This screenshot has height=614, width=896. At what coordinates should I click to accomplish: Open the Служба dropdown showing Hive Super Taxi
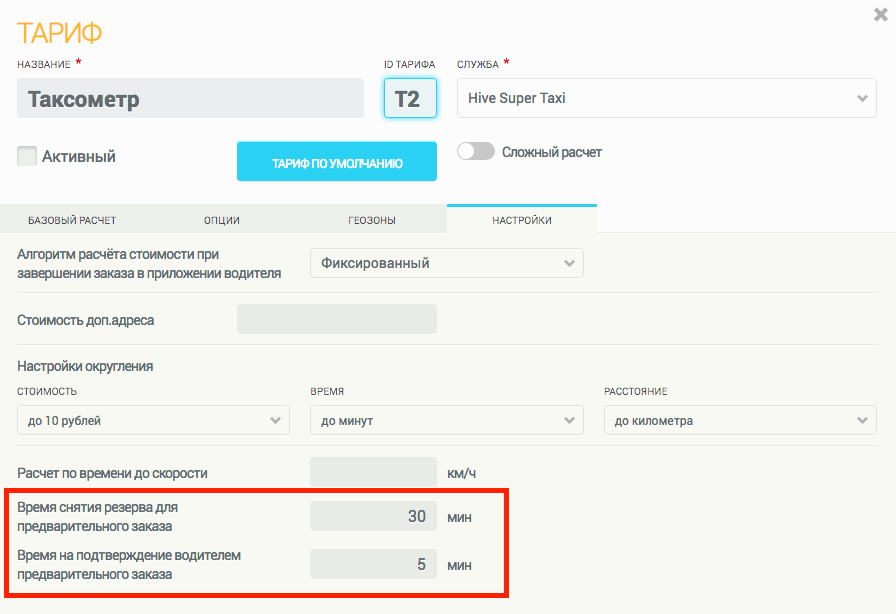pos(666,98)
